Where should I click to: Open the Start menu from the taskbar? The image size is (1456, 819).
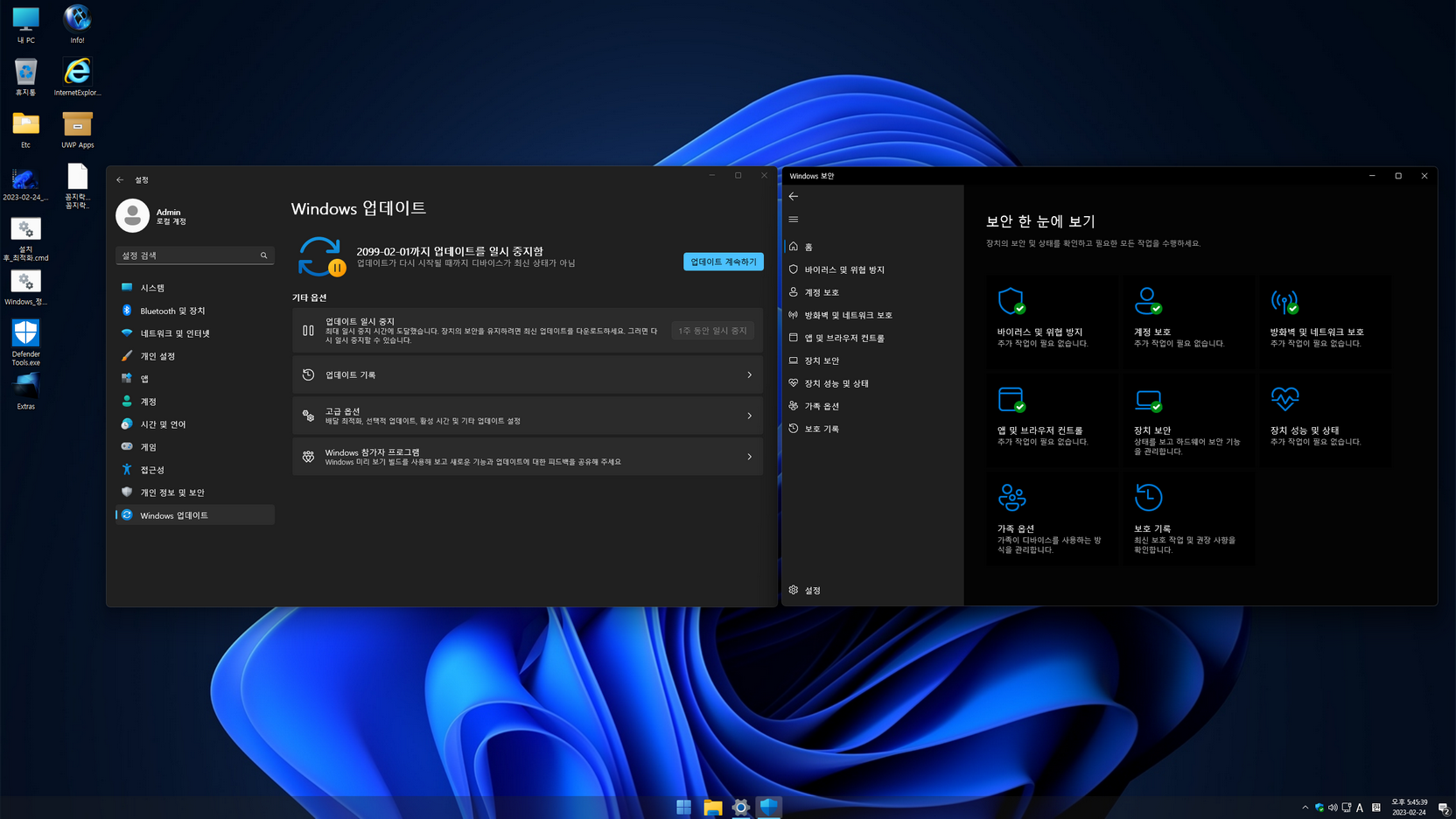coord(684,808)
